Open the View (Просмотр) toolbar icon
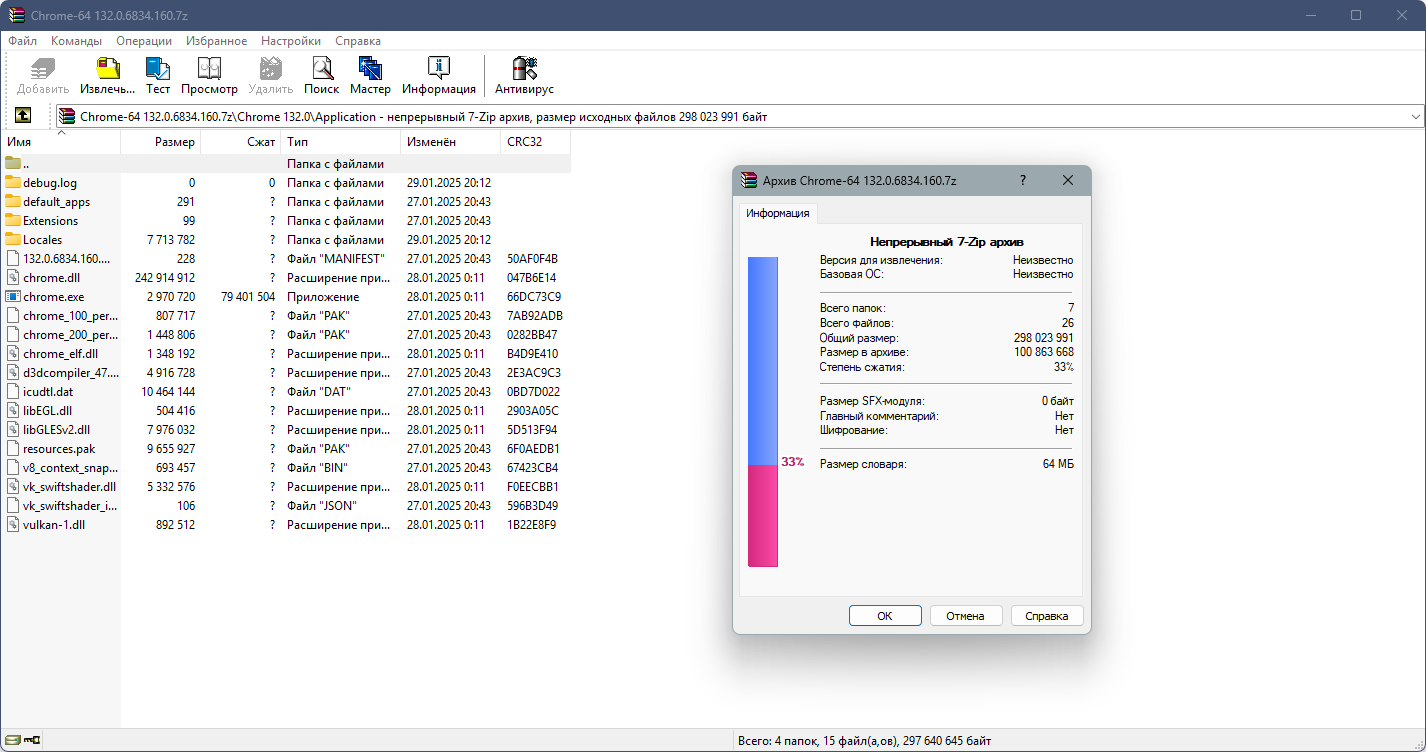 pyautogui.click(x=209, y=75)
